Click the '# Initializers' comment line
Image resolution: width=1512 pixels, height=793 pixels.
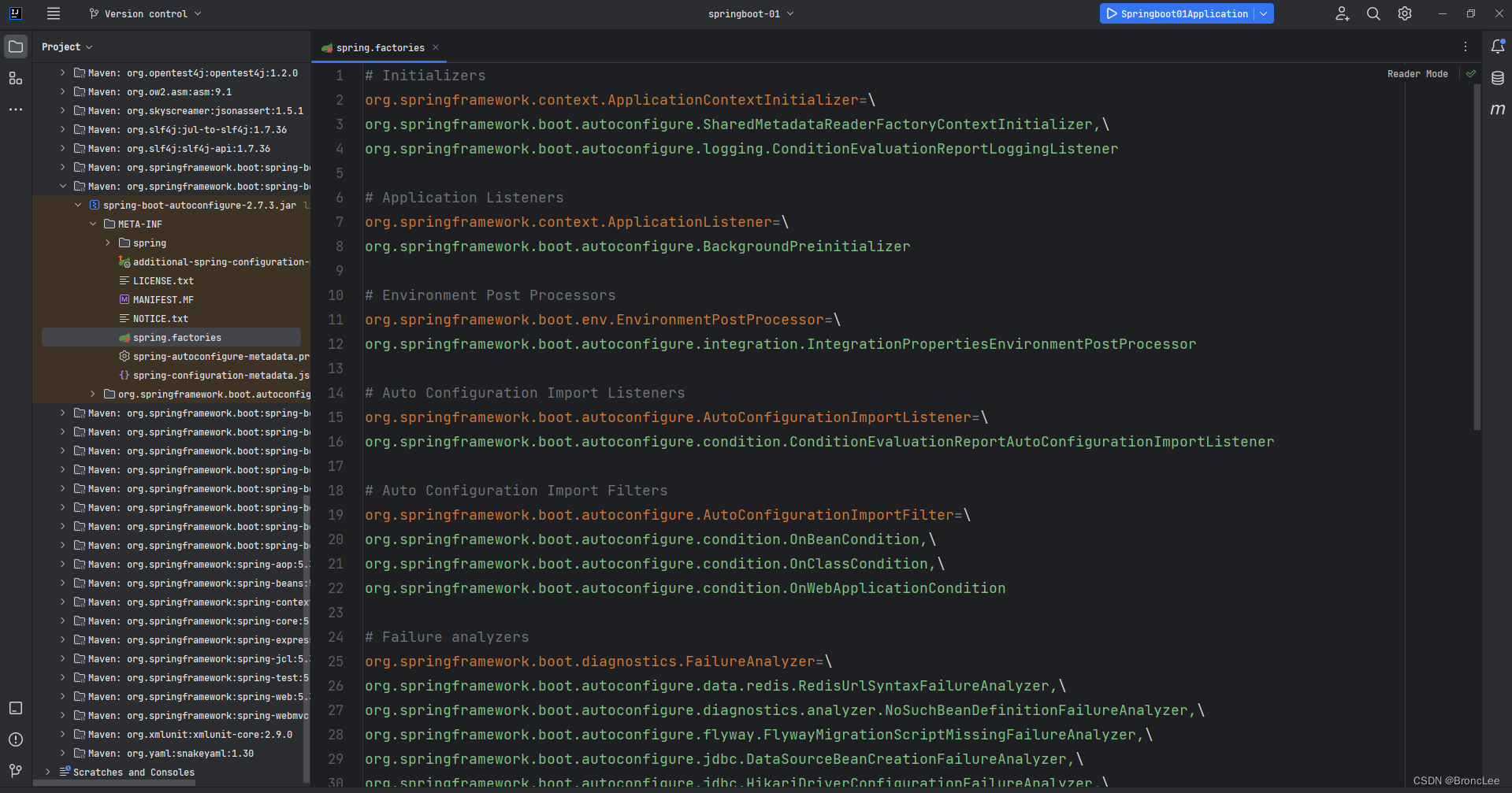click(x=425, y=76)
